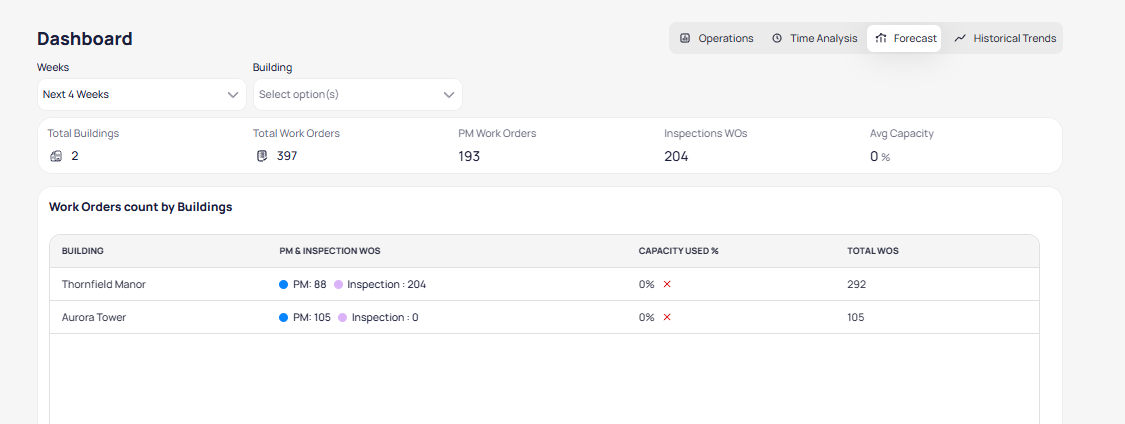Click the Capacity Used % column header
Image resolution: width=1125 pixels, height=424 pixels.
[678, 251]
